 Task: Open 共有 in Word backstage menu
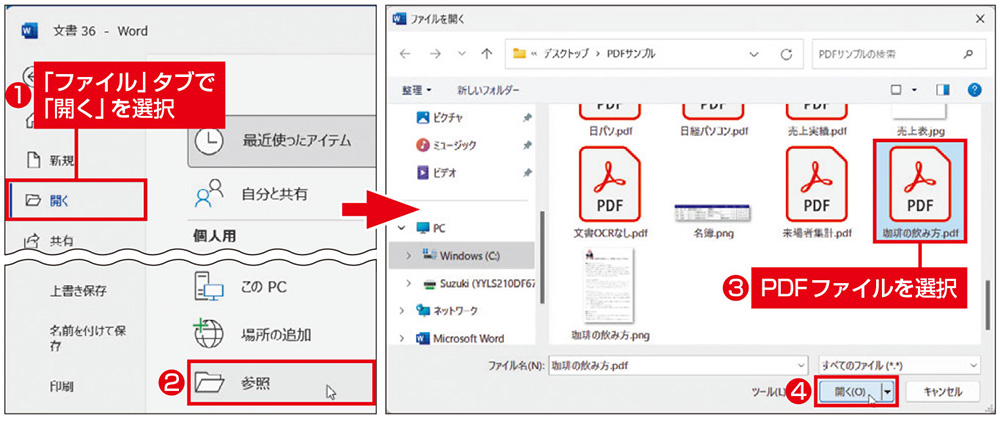(x=48, y=240)
